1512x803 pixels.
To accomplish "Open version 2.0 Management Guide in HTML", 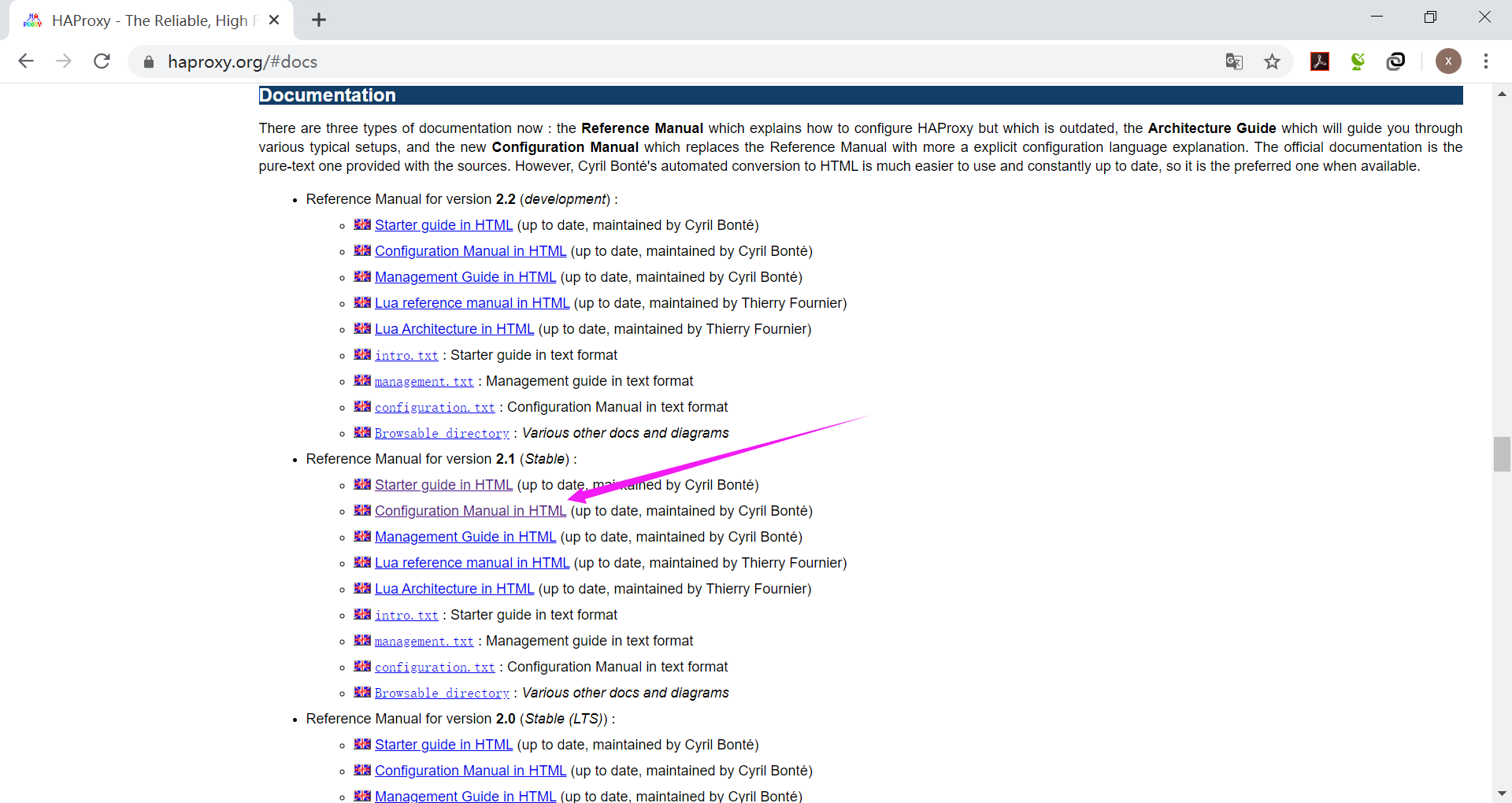I will click(465, 796).
